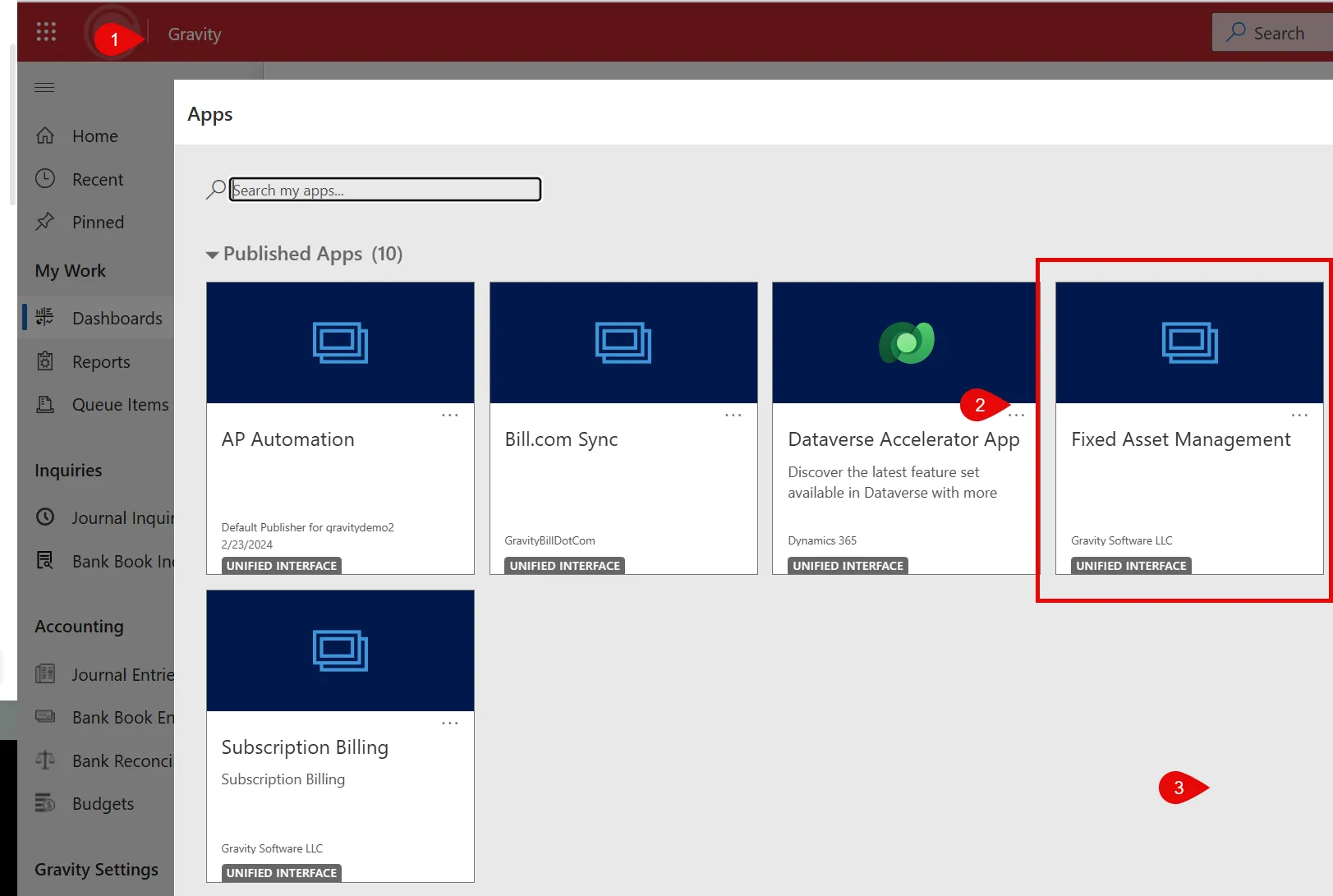Open more options for Subscription Billing
Screen dimensions: 1333x896
(450, 724)
